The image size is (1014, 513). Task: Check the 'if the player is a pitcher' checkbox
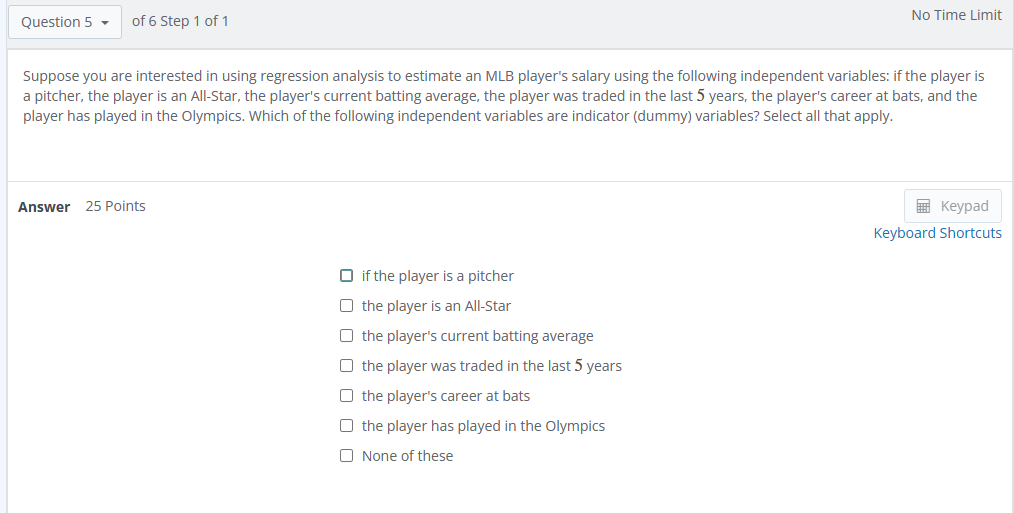(x=346, y=275)
